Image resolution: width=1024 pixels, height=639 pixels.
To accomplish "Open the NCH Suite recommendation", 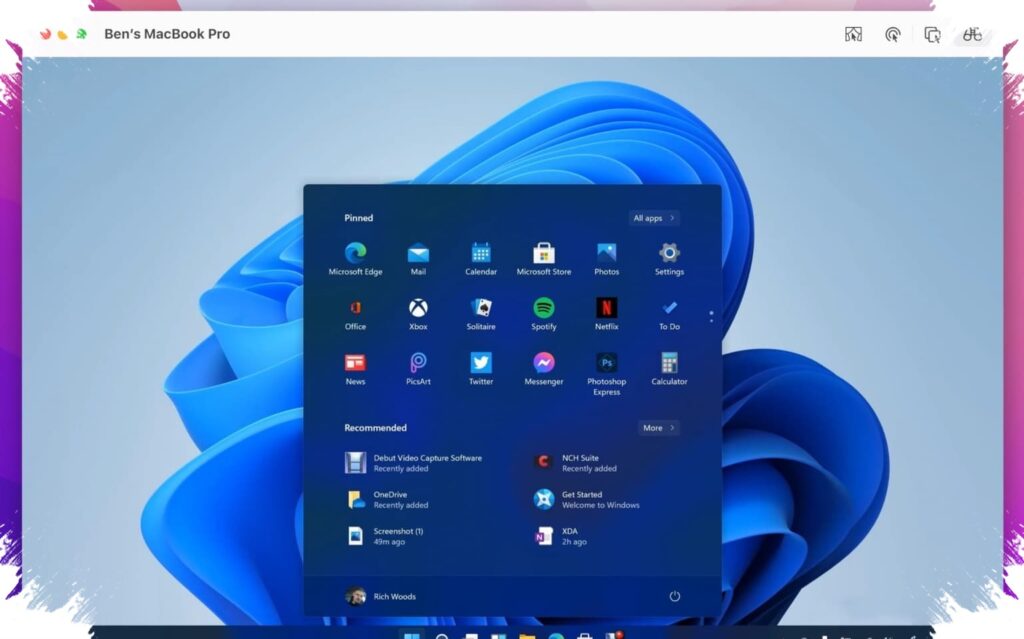I will 575,463.
